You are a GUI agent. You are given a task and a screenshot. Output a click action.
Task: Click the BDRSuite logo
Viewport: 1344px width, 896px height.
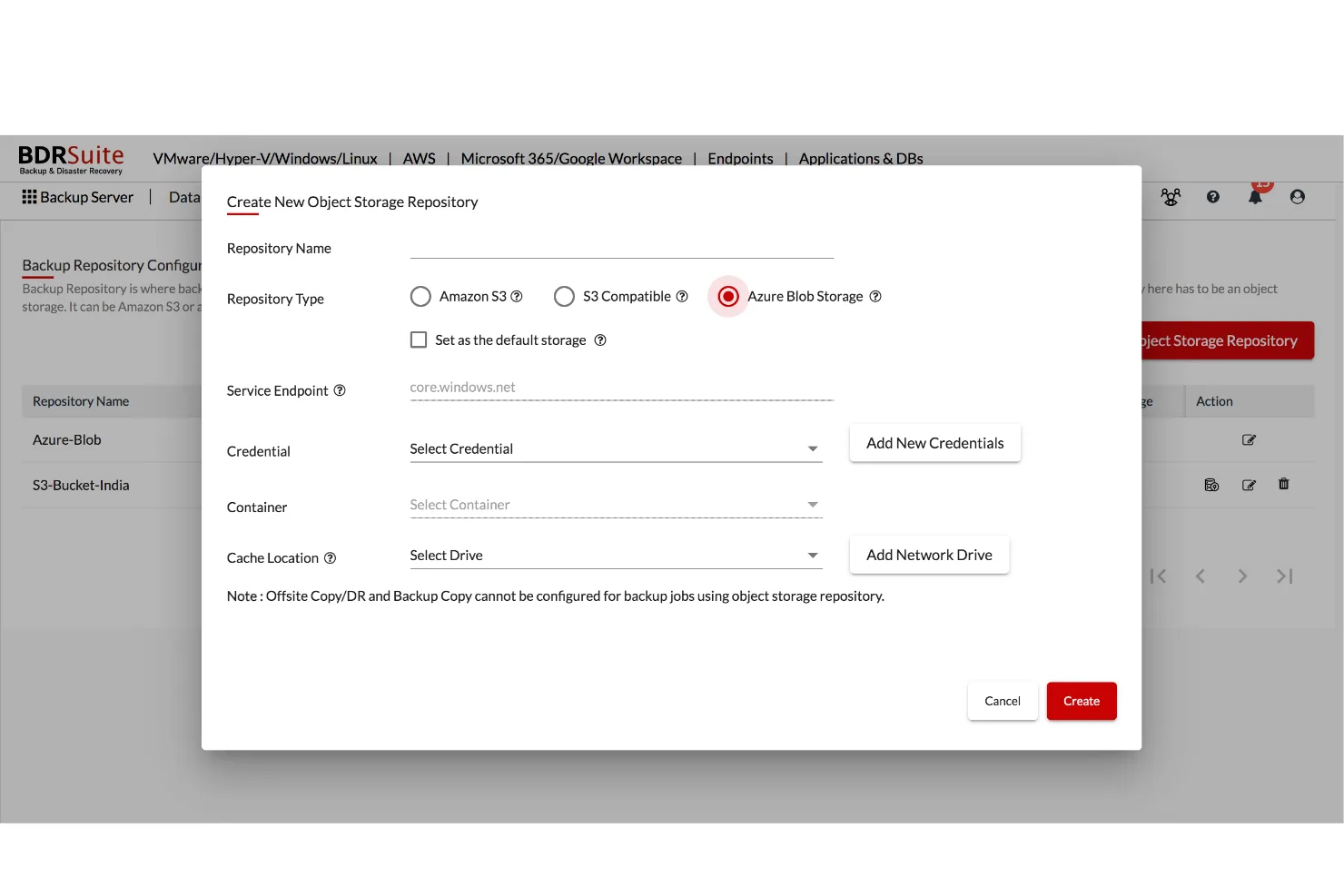[71, 159]
